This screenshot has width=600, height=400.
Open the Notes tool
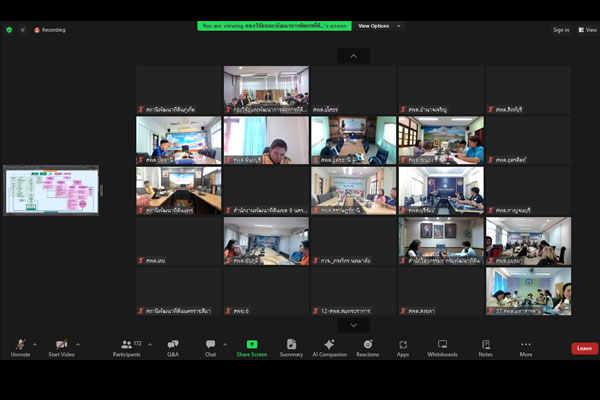(485, 345)
